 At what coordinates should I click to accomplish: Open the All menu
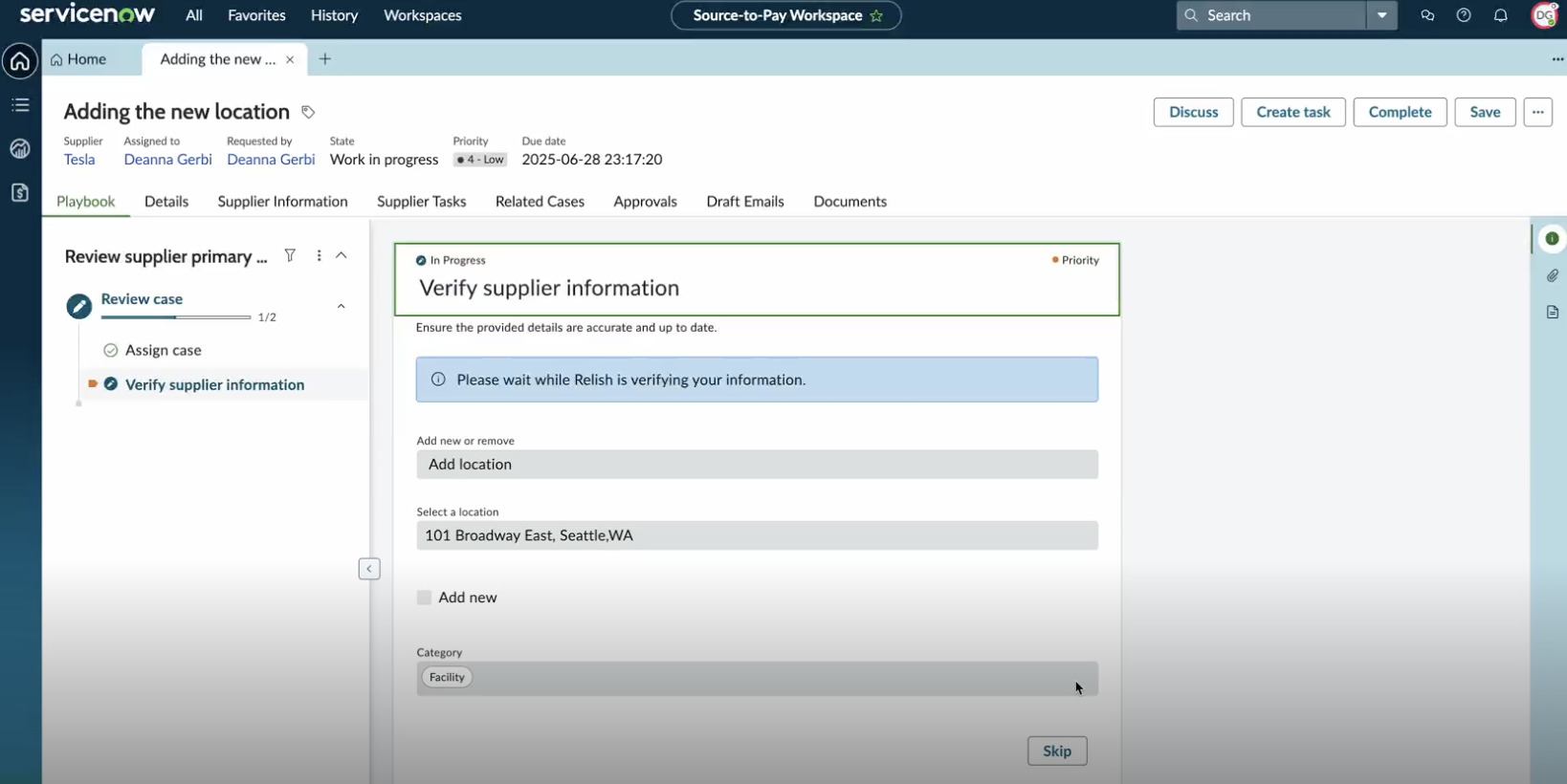[194, 15]
